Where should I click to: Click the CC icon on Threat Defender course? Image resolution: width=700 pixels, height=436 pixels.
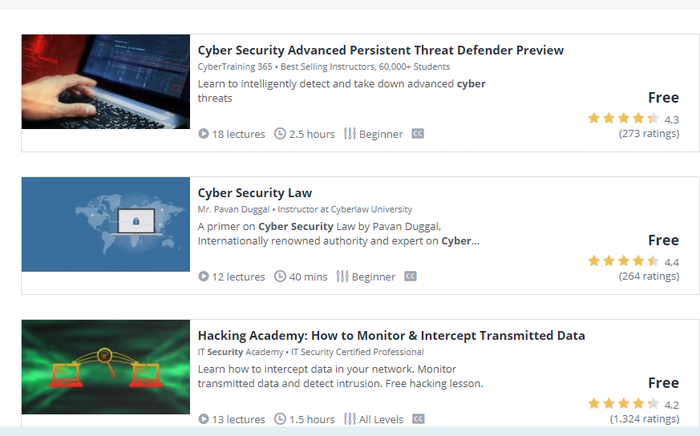(417, 134)
